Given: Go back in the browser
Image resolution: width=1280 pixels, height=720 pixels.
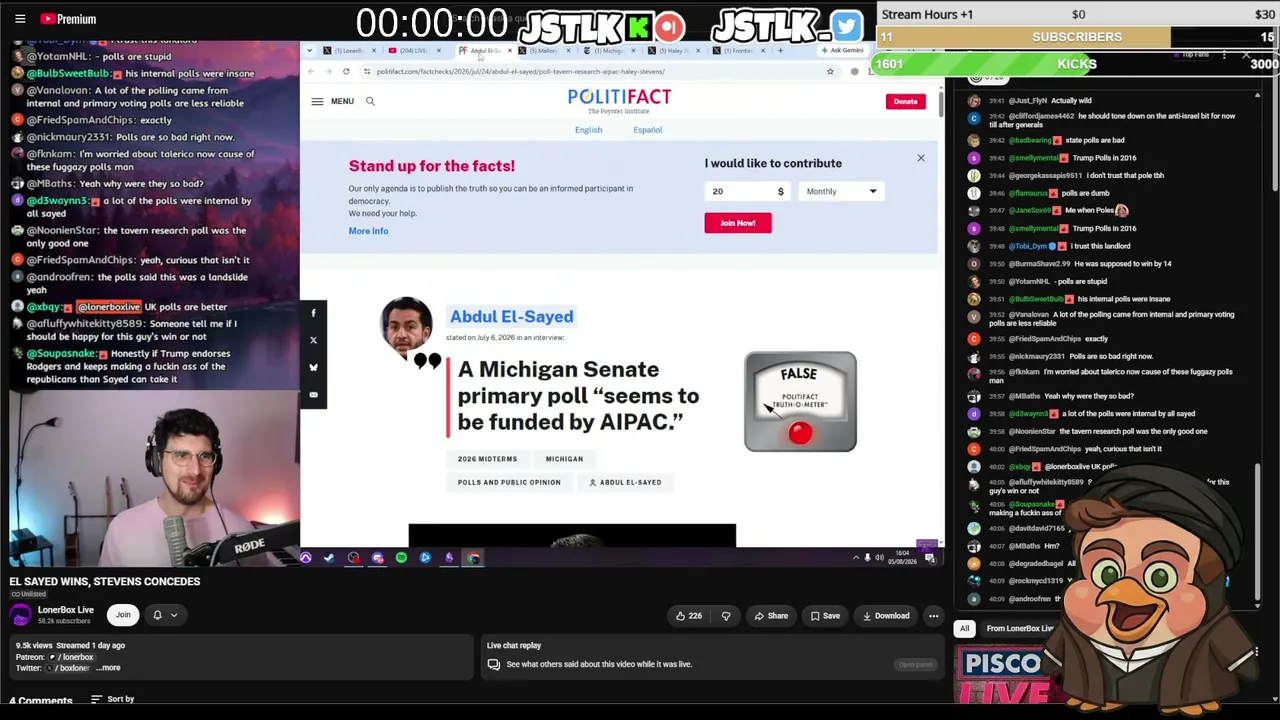Looking at the screenshot, I should coord(311,71).
